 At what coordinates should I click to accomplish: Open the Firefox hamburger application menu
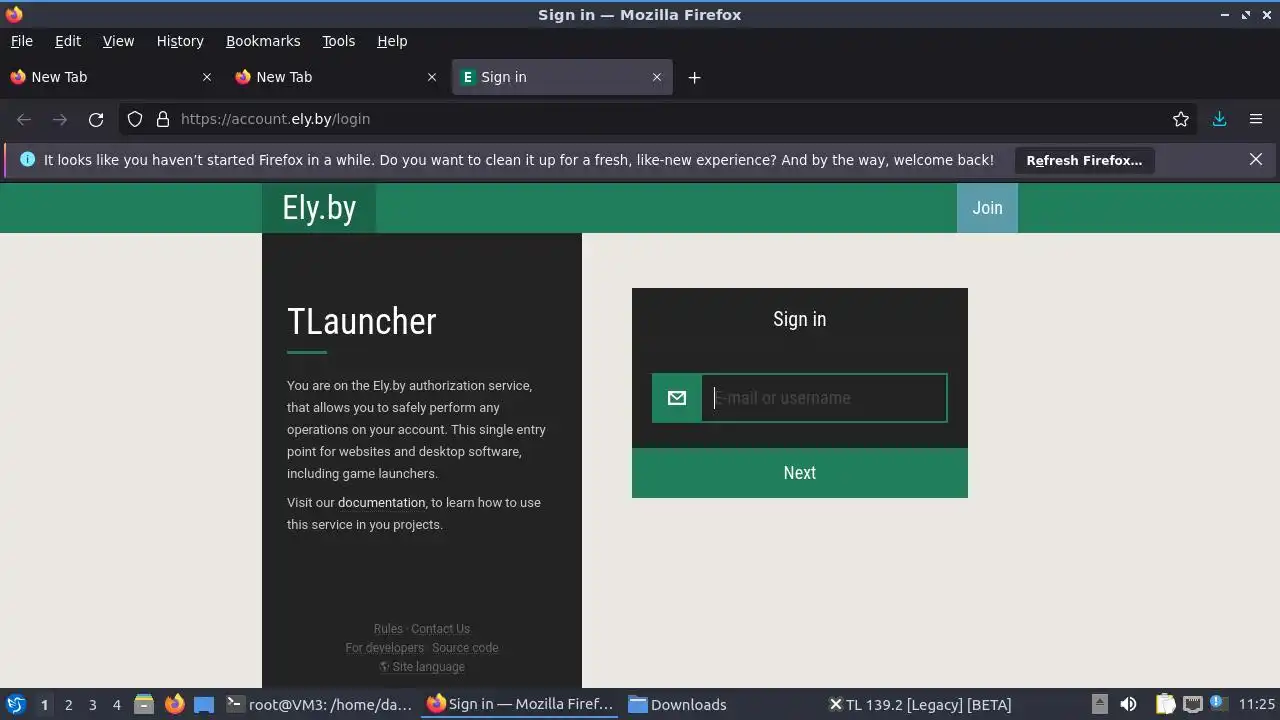click(1256, 119)
